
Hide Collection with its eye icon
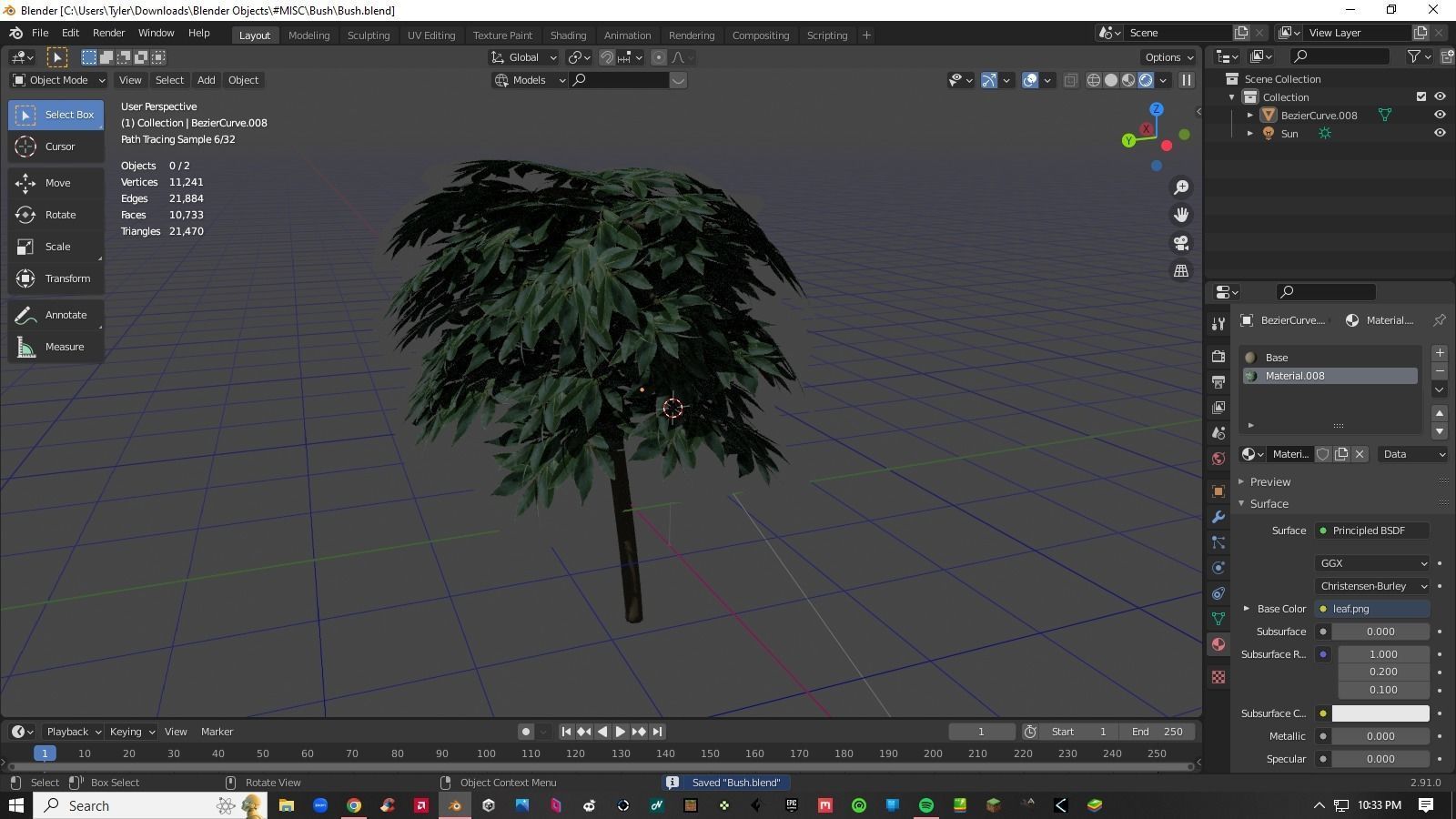(1440, 96)
